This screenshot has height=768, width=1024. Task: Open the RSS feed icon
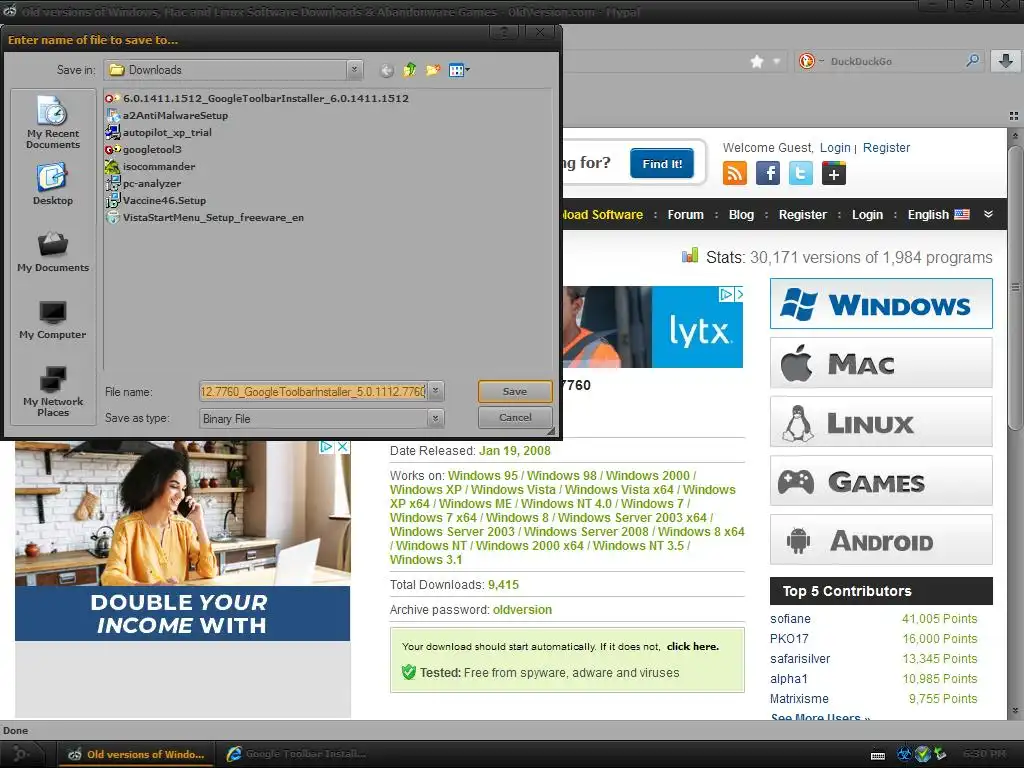735,173
